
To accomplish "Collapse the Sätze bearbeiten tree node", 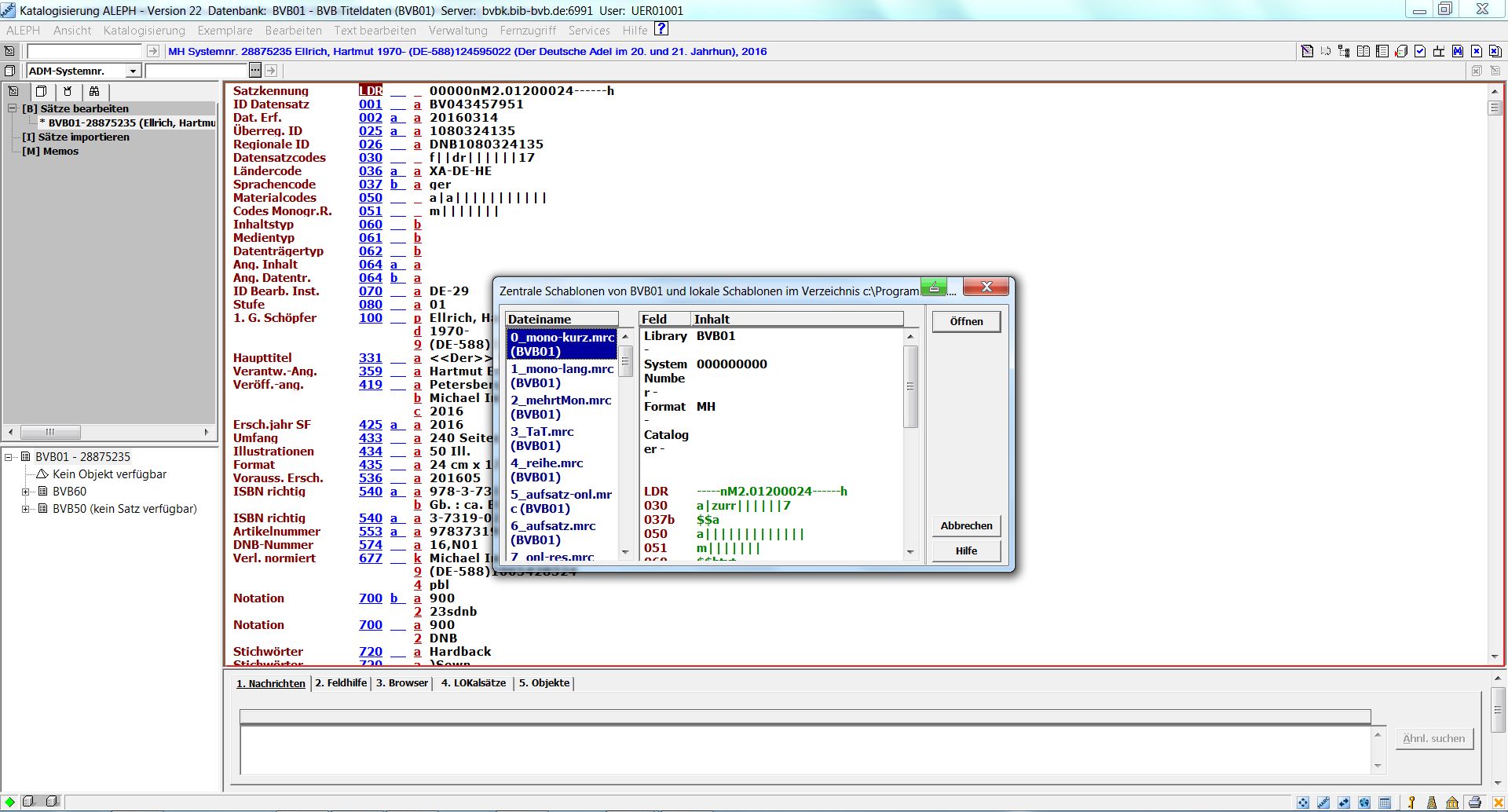I will [13, 108].
